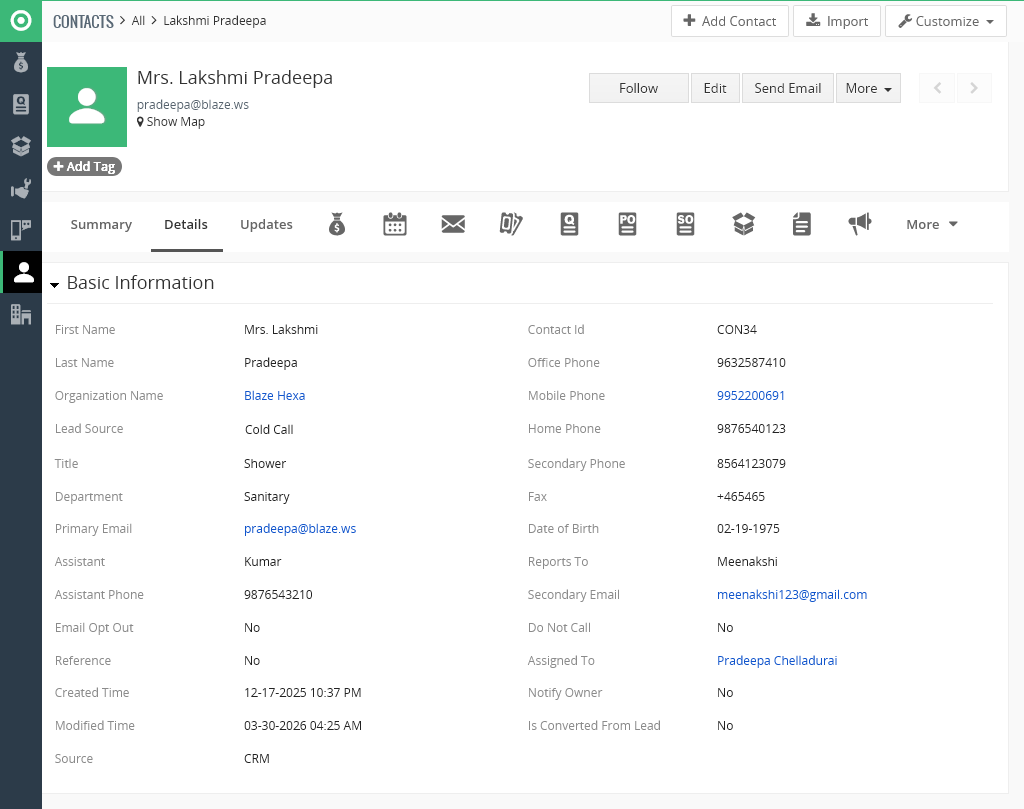Click Source value CRM
1024x809 pixels.
pyautogui.click(x=257, y=759)
